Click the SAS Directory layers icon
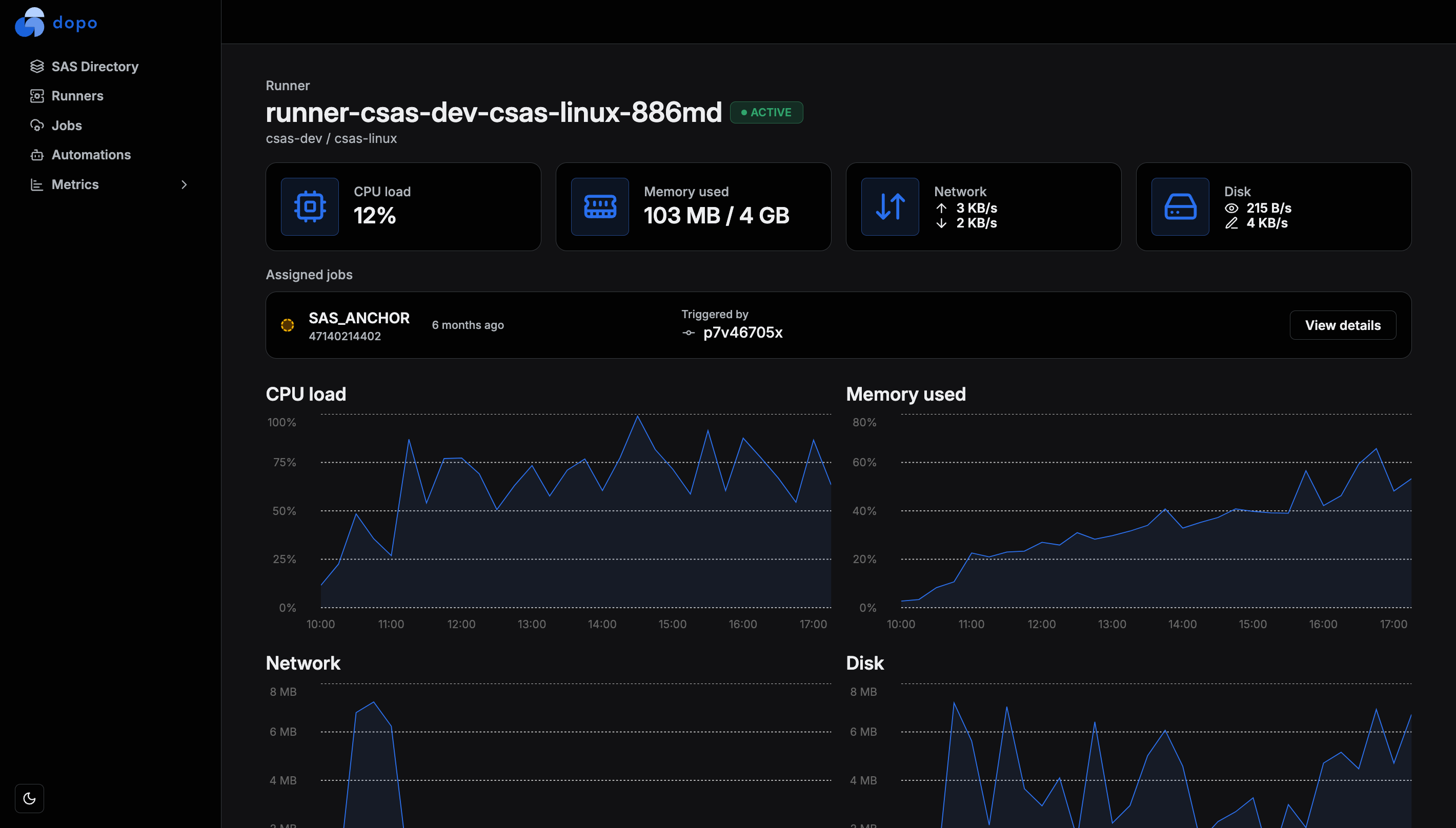Viewport: 1456px width, 828px height. [x=37, y=67]
